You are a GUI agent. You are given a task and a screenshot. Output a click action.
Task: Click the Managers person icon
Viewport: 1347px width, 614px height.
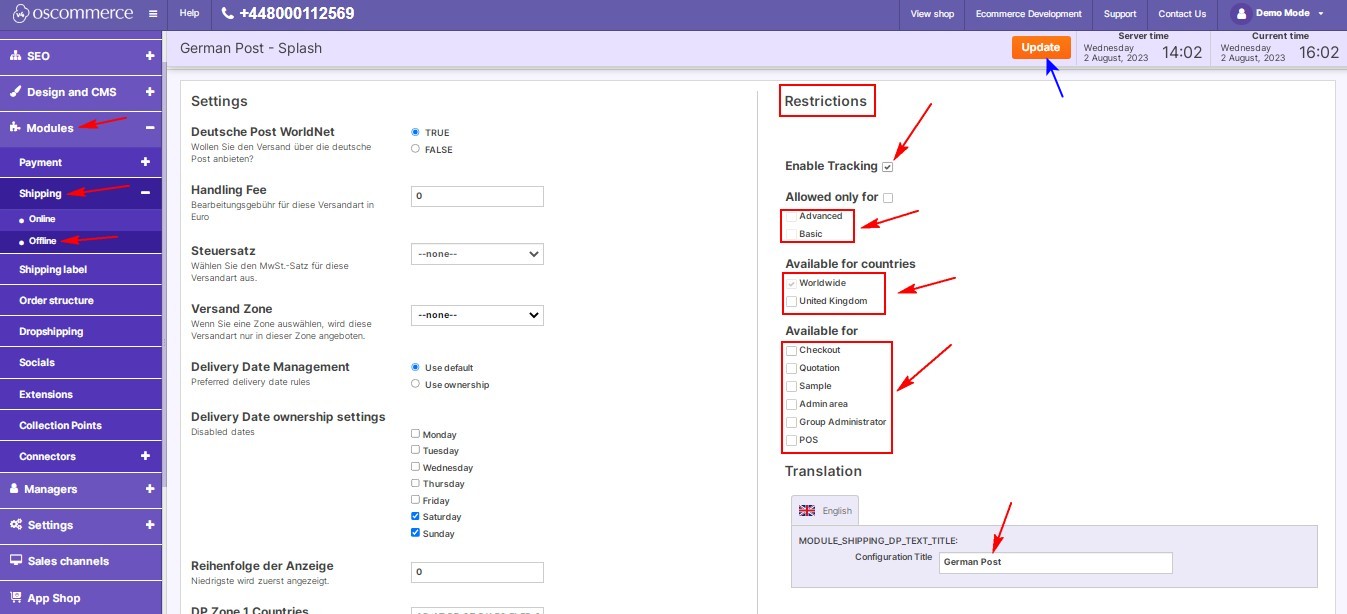15,489
